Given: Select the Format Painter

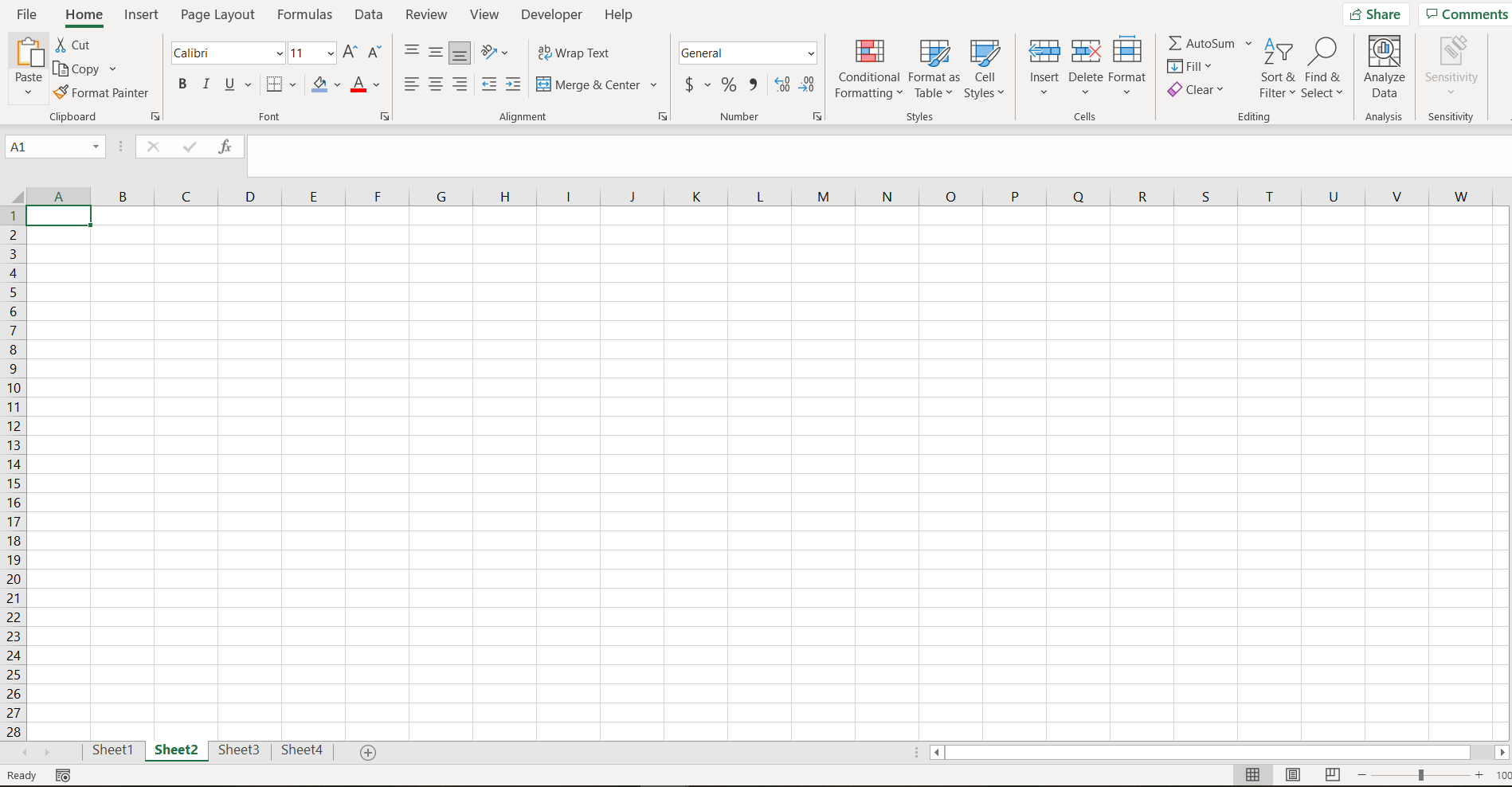Looking at the screenshot, I should (101, 92).
